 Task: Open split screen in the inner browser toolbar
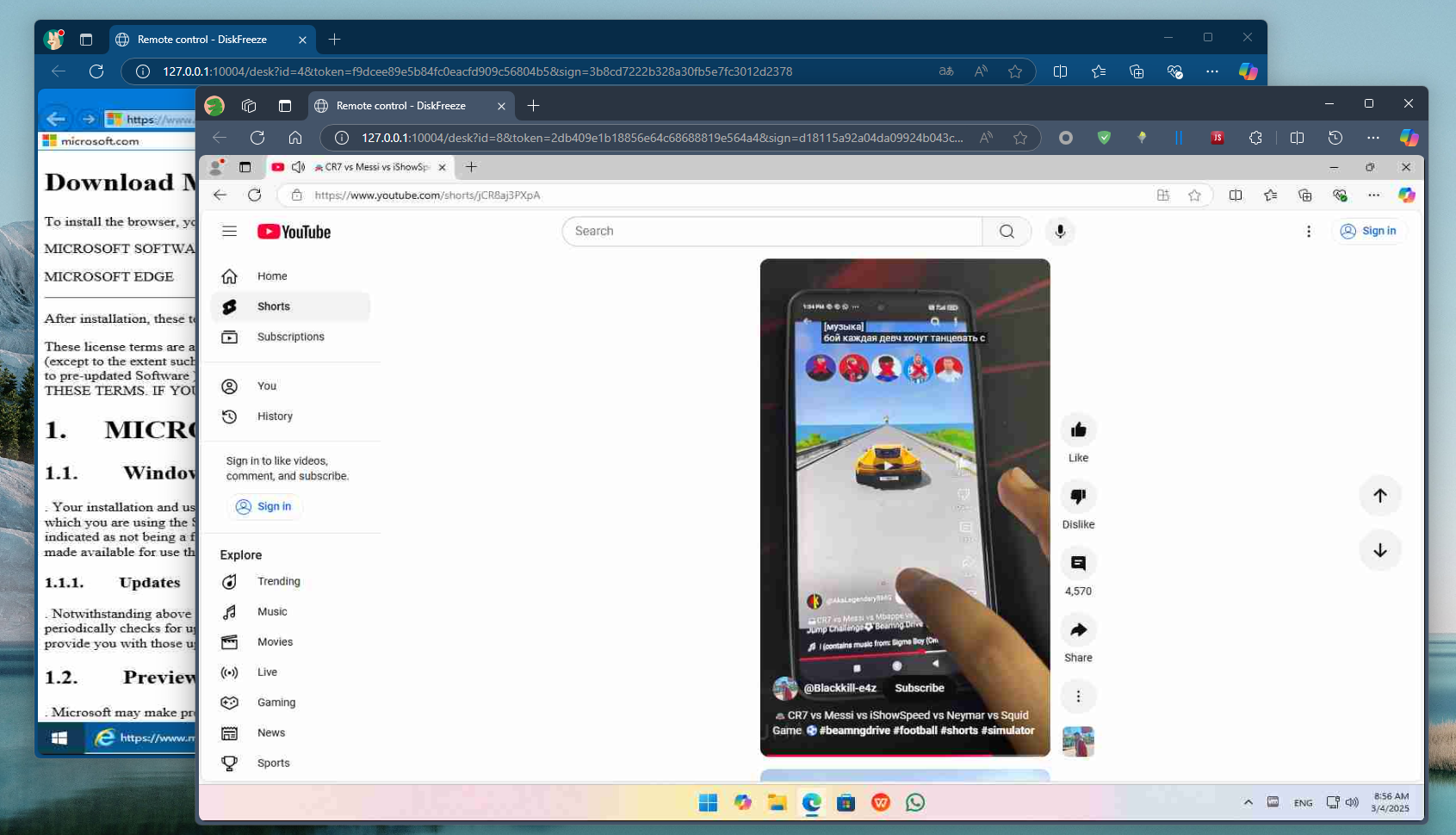(1236, 195)
